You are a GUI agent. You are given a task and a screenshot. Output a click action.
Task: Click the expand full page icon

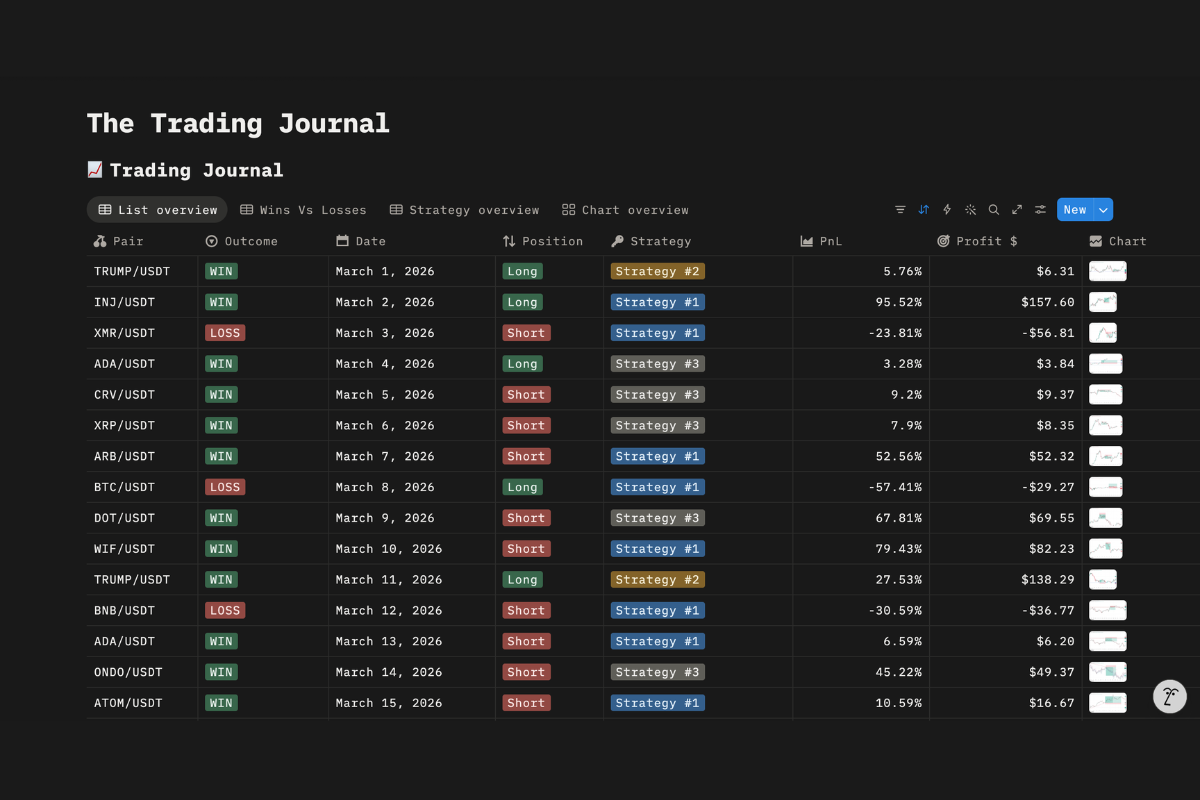click(1017, 210)
